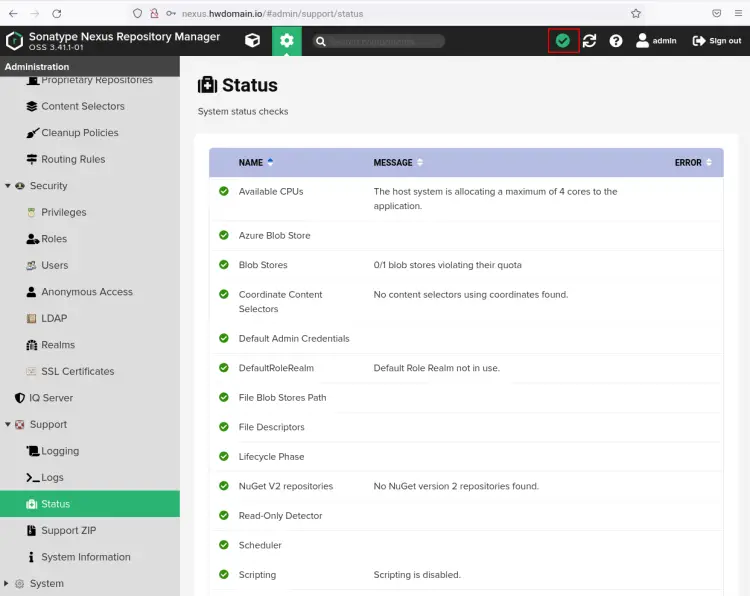The image size is (750, 596).
Task: Click 'Default Role Realm not in use.' message
Action: coord(436,368)
